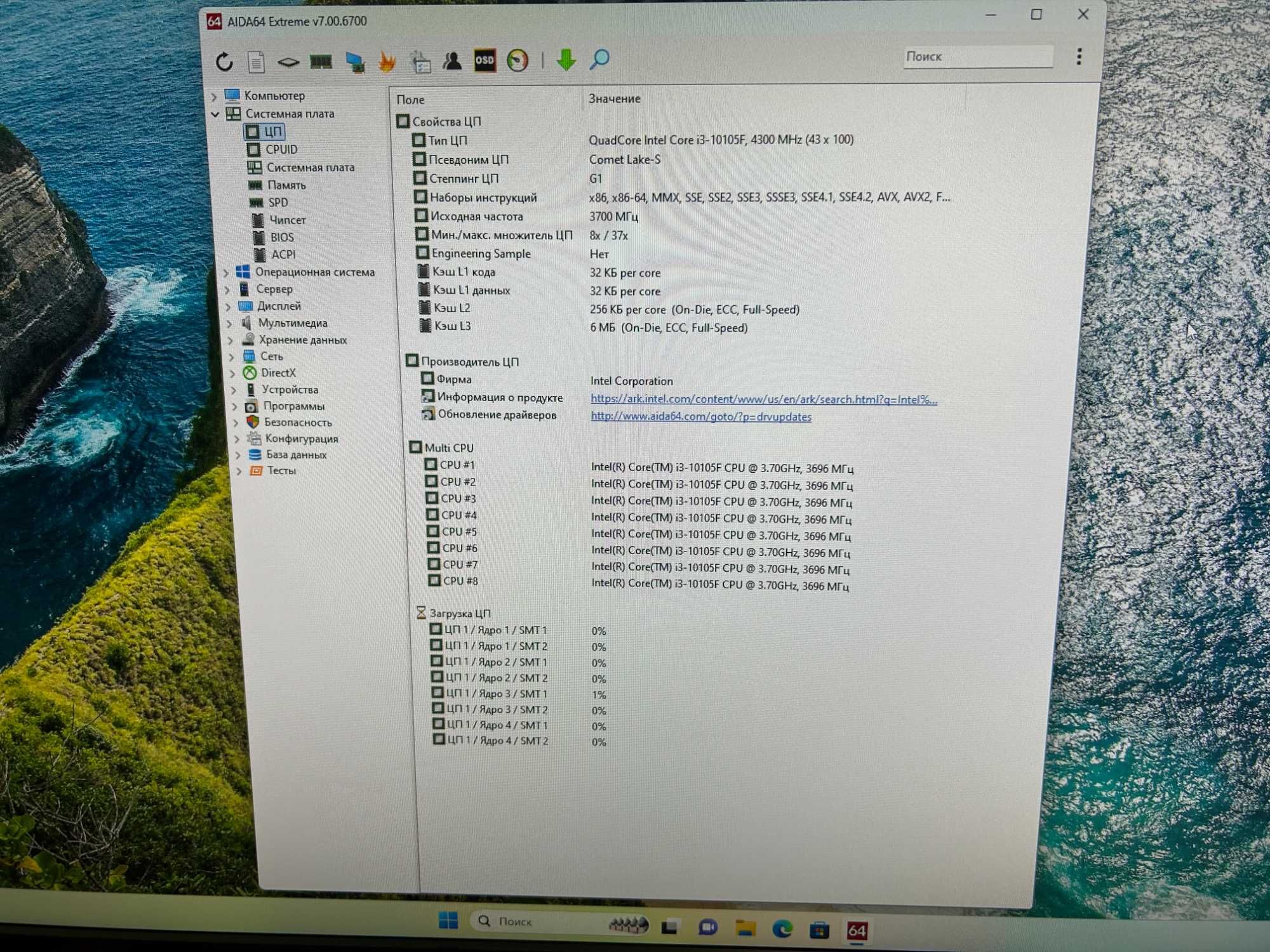Open the audit manager icon

coord(420,62)
